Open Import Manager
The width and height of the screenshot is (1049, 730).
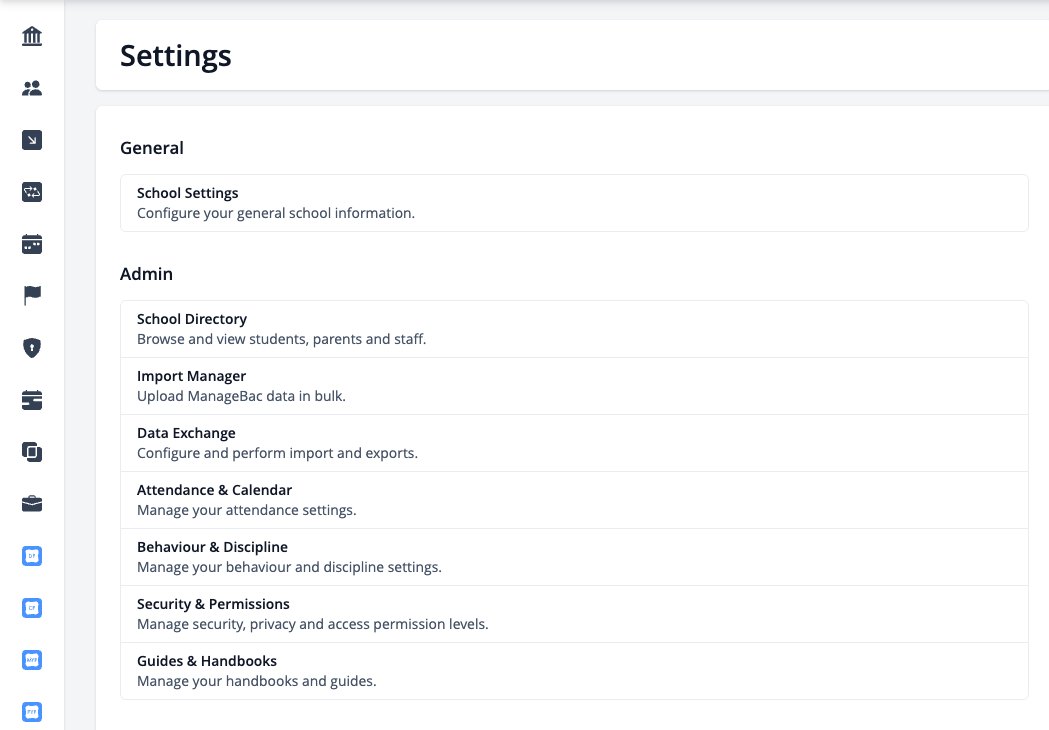tap(574, 386)
